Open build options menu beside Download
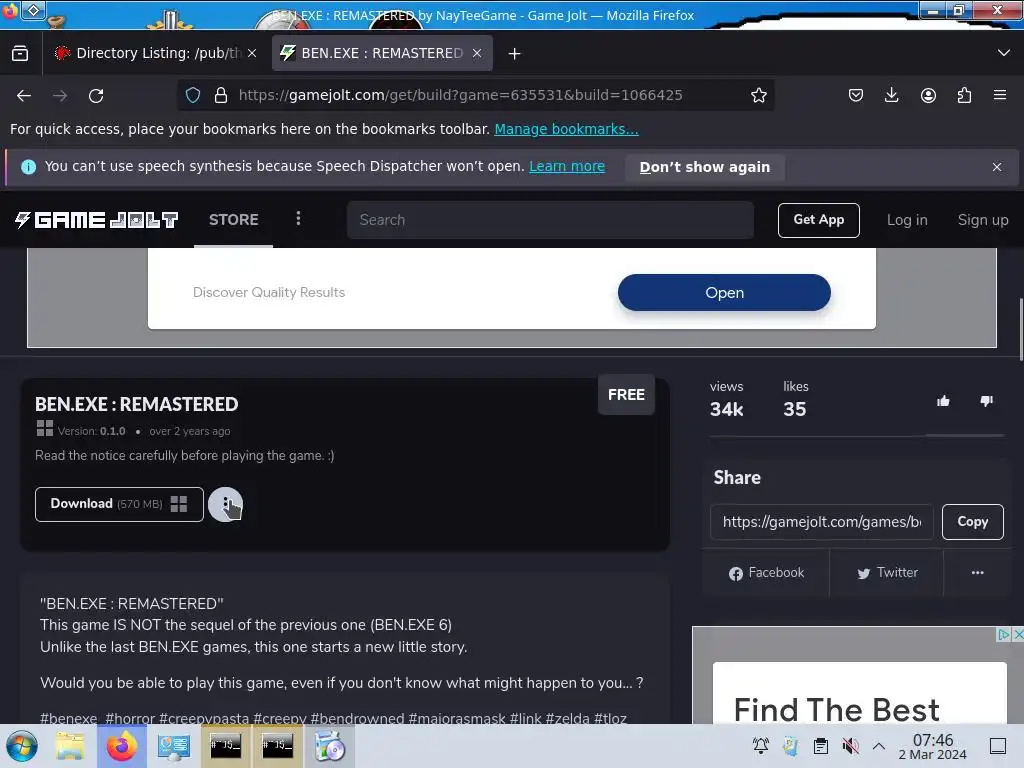1024x768 pixels. coord(225,504)
